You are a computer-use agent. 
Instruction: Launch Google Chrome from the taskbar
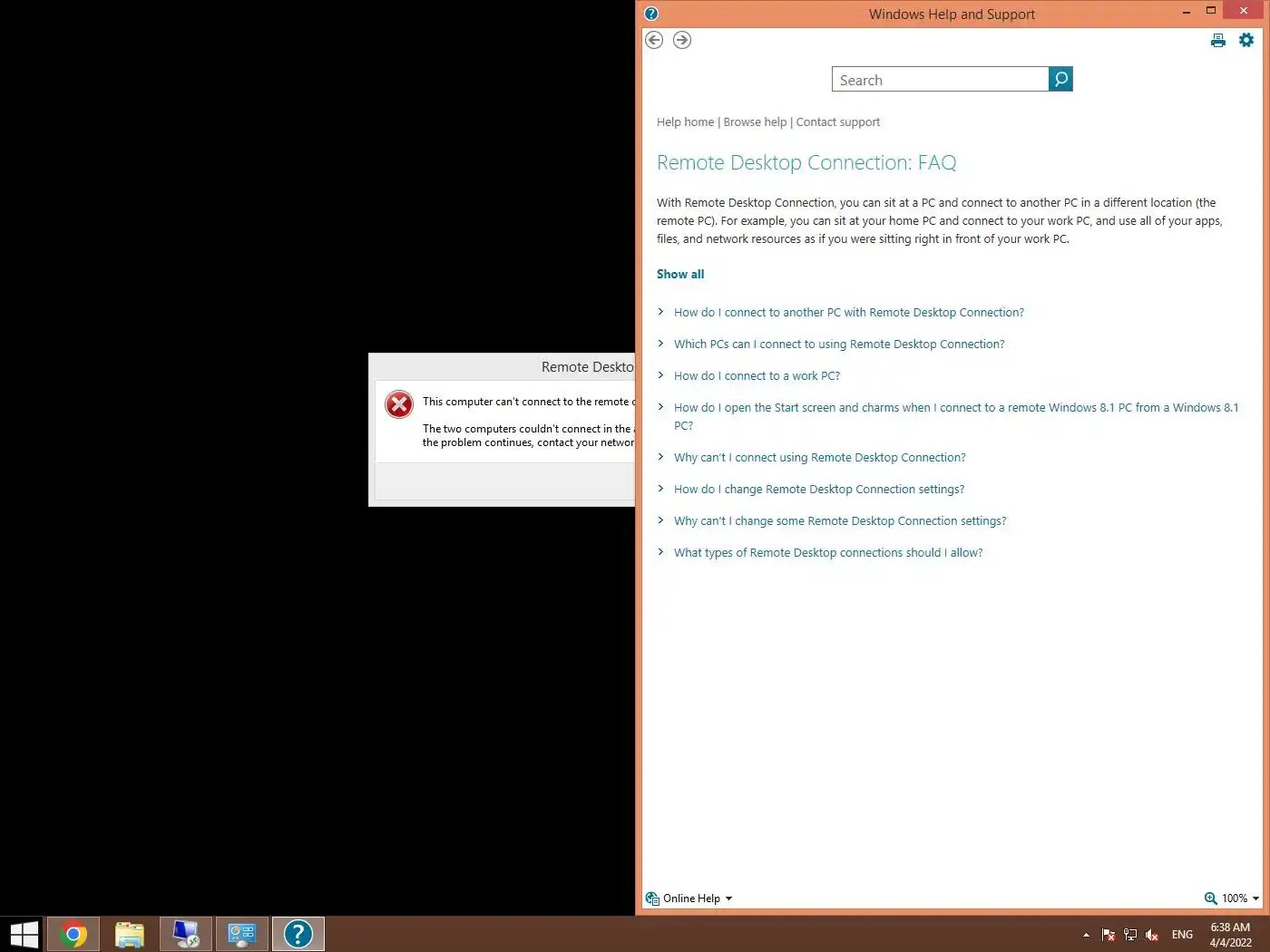pos(73,934)
